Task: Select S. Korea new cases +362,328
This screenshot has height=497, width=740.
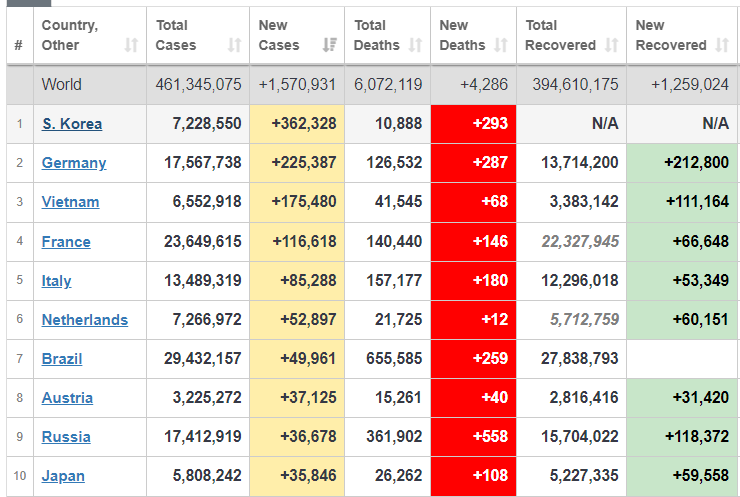Action: 304,124
